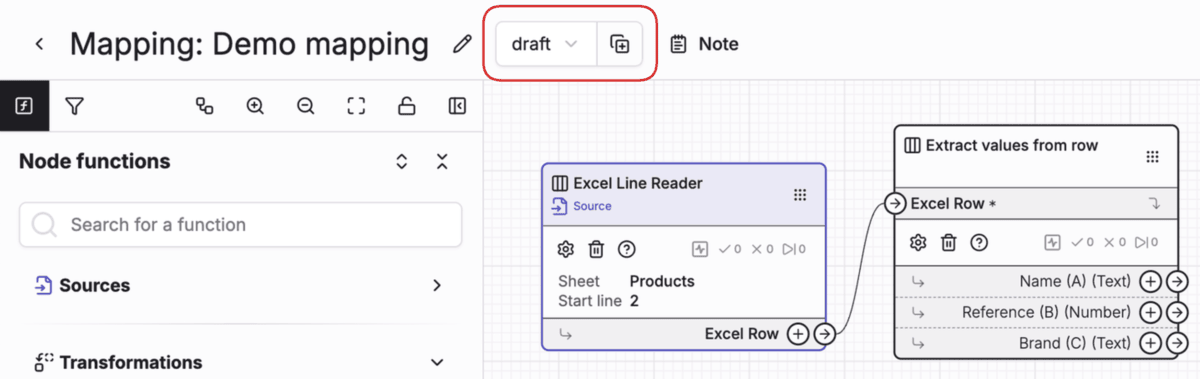Image resolution: width=1200 pixels, height=379 pixels.
Task: Click the activity icon on Excel Line Reader
Action: pos(699,249)
